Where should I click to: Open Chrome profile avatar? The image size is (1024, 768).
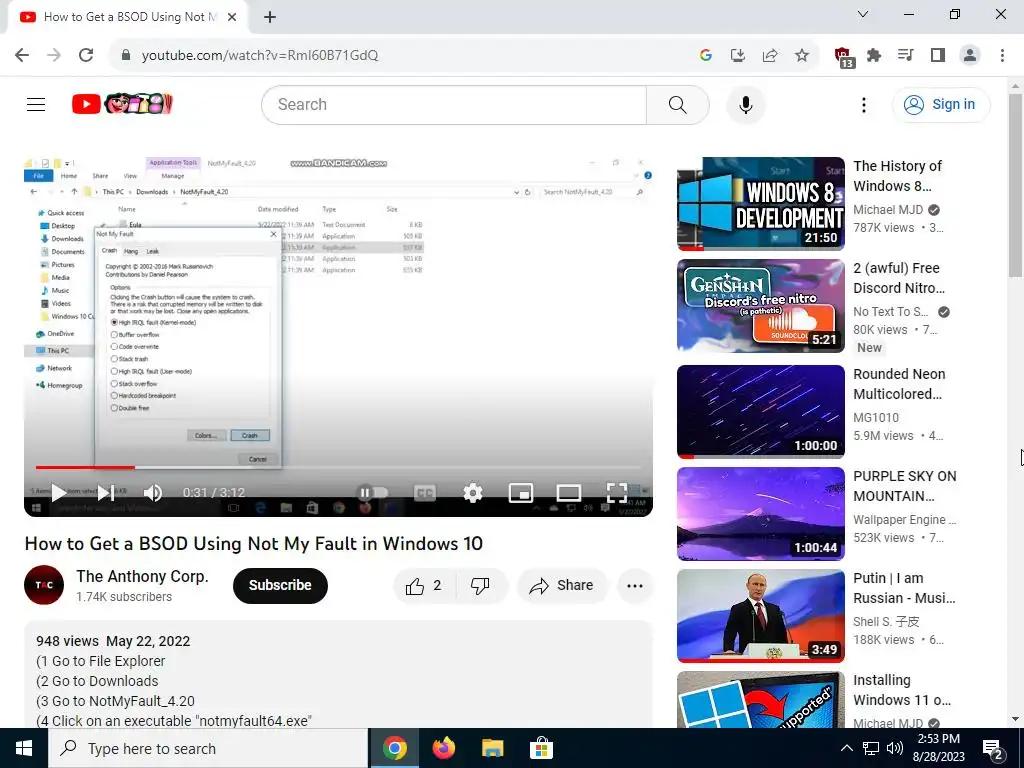point(970,55)
